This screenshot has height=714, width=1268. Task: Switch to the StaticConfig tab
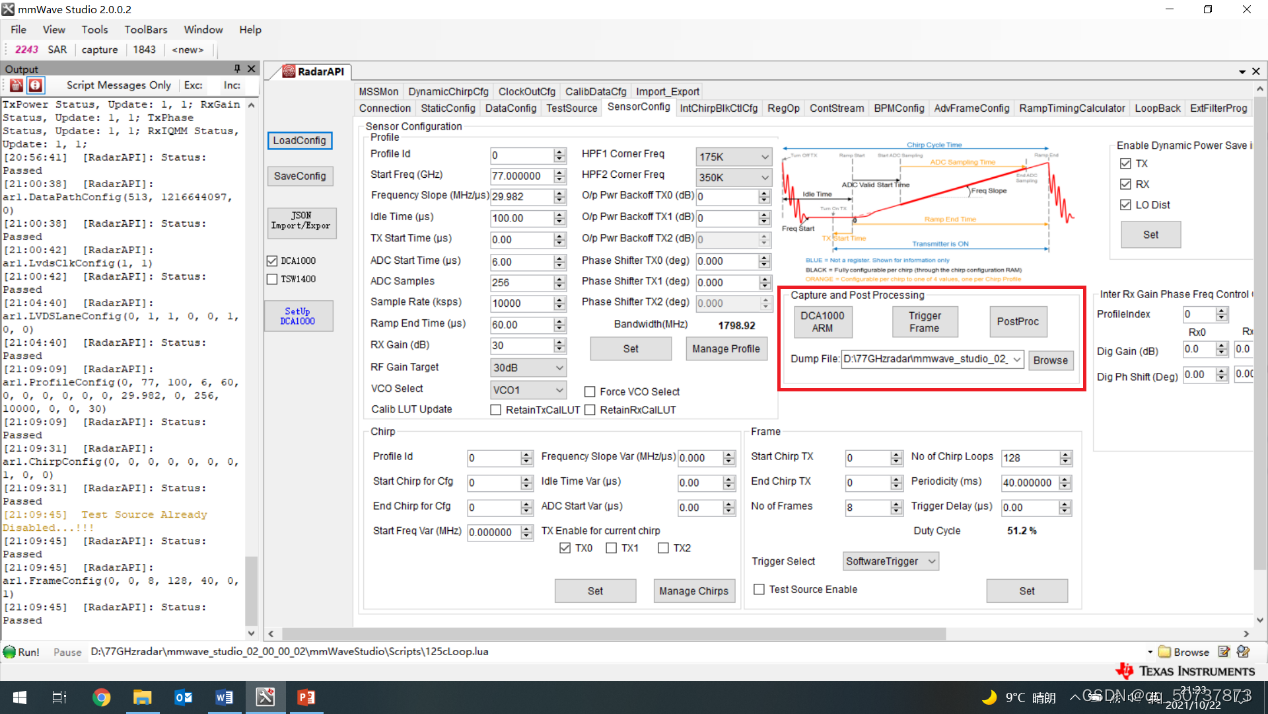(x=448, y=108)
